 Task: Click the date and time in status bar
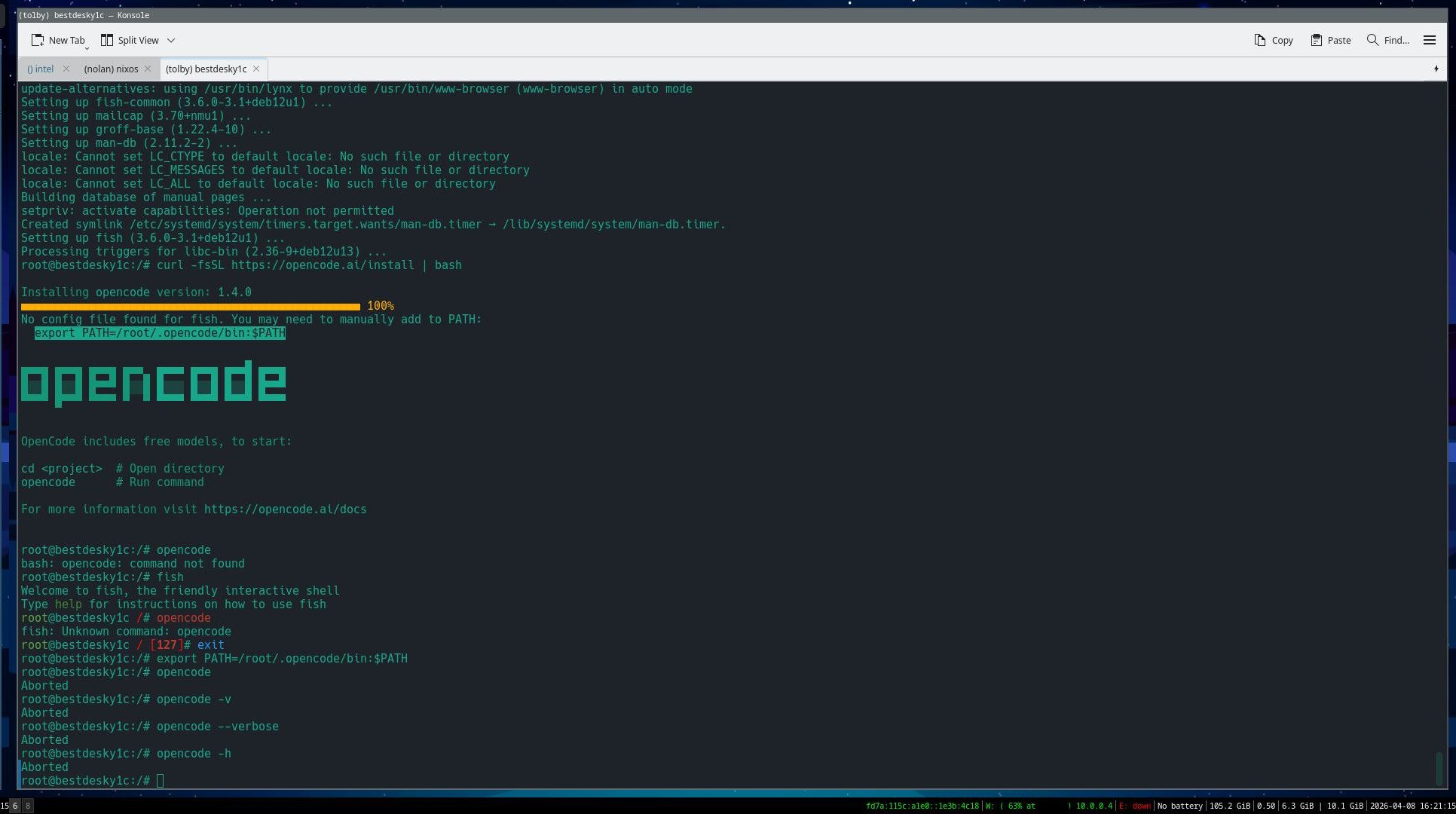pos(1412,806)
